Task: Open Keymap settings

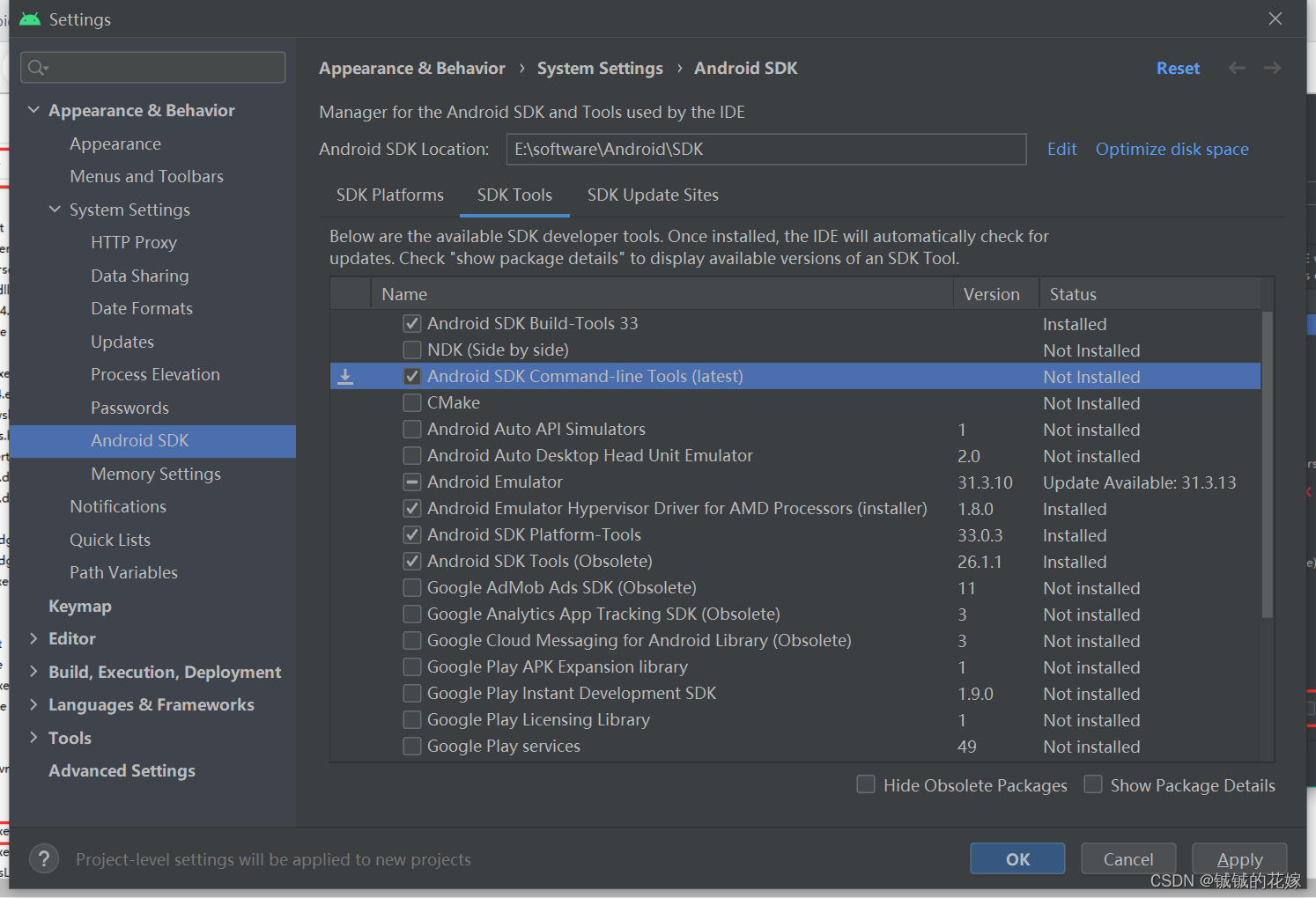Action: [x=80, y=606]
